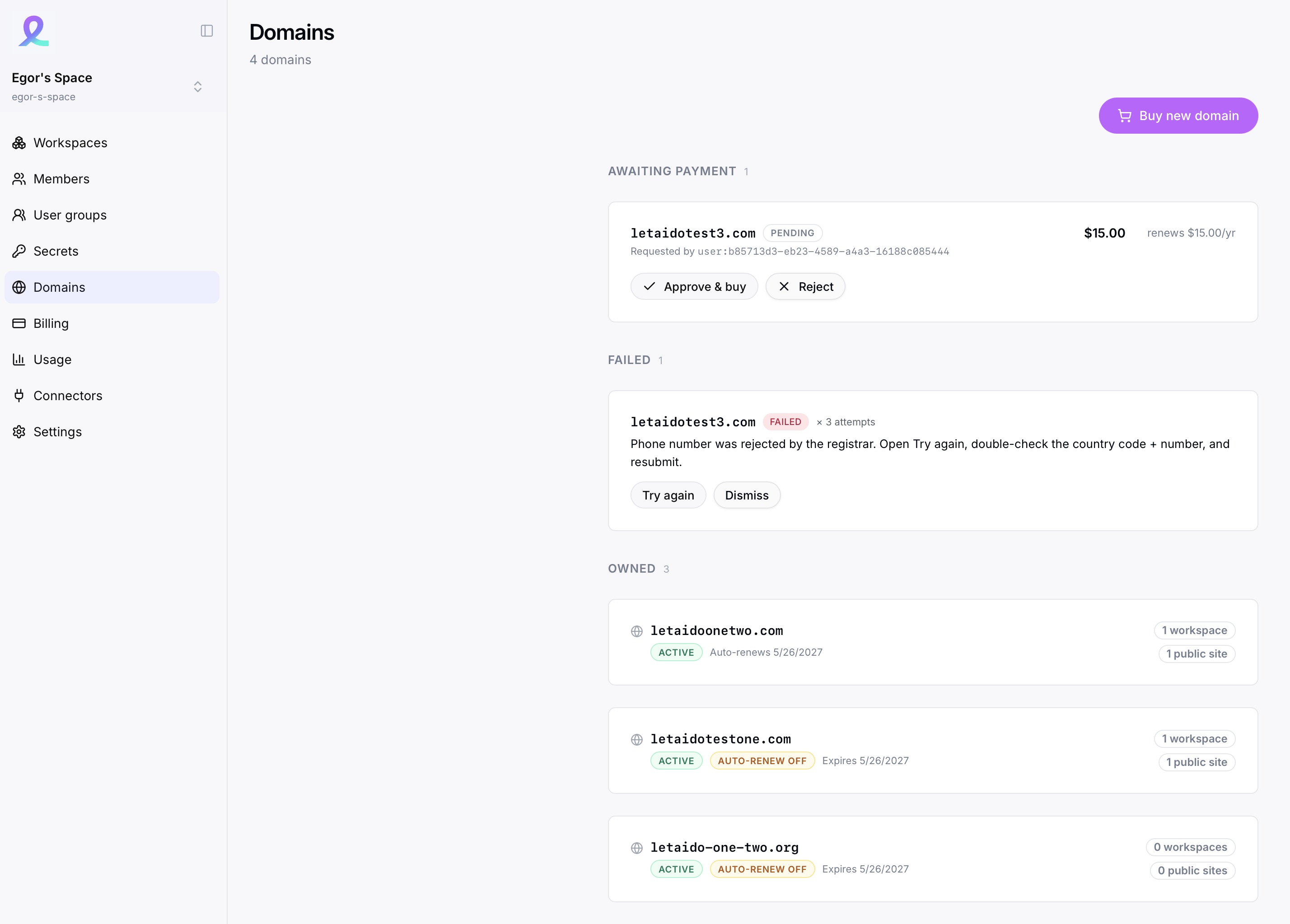1290x924 pixels.
Task: Click AUTO-RENEW OFF badge on letaido-one-two.org
Action: pos(762,869)
